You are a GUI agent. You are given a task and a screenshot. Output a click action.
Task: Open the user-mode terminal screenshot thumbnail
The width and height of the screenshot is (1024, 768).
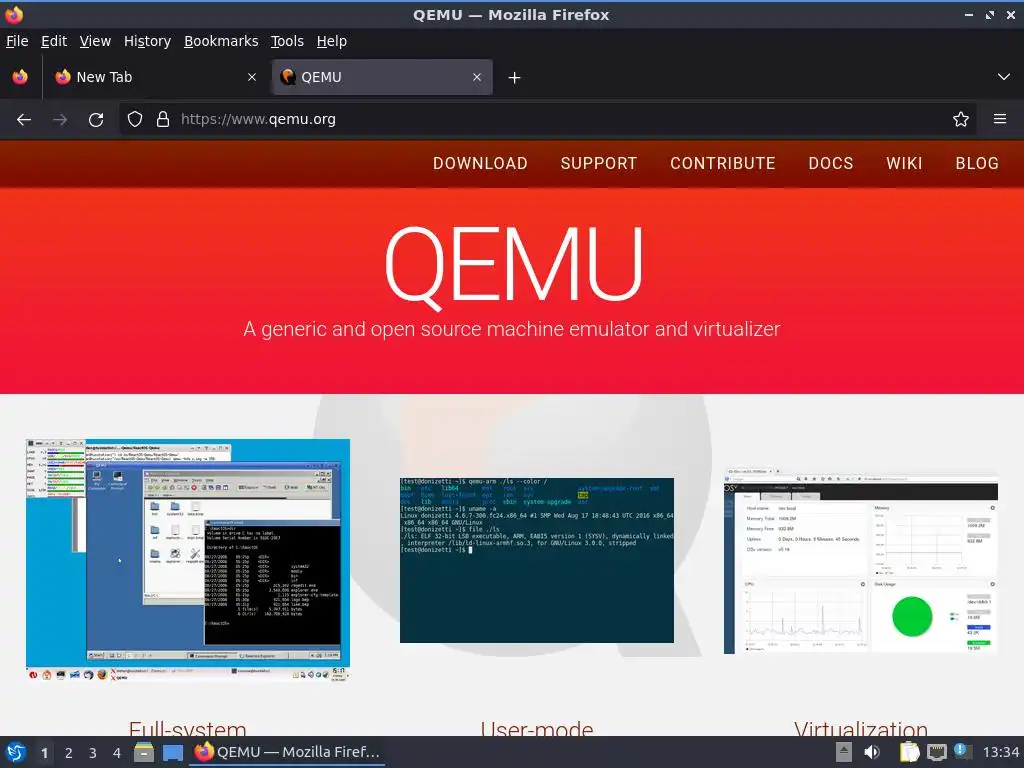537,560
